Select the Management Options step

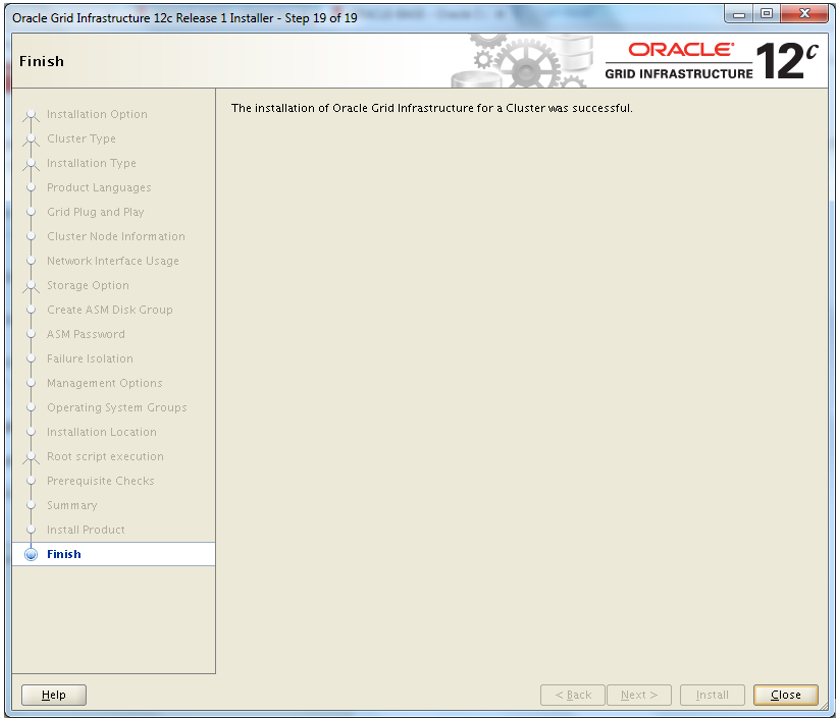104,383
